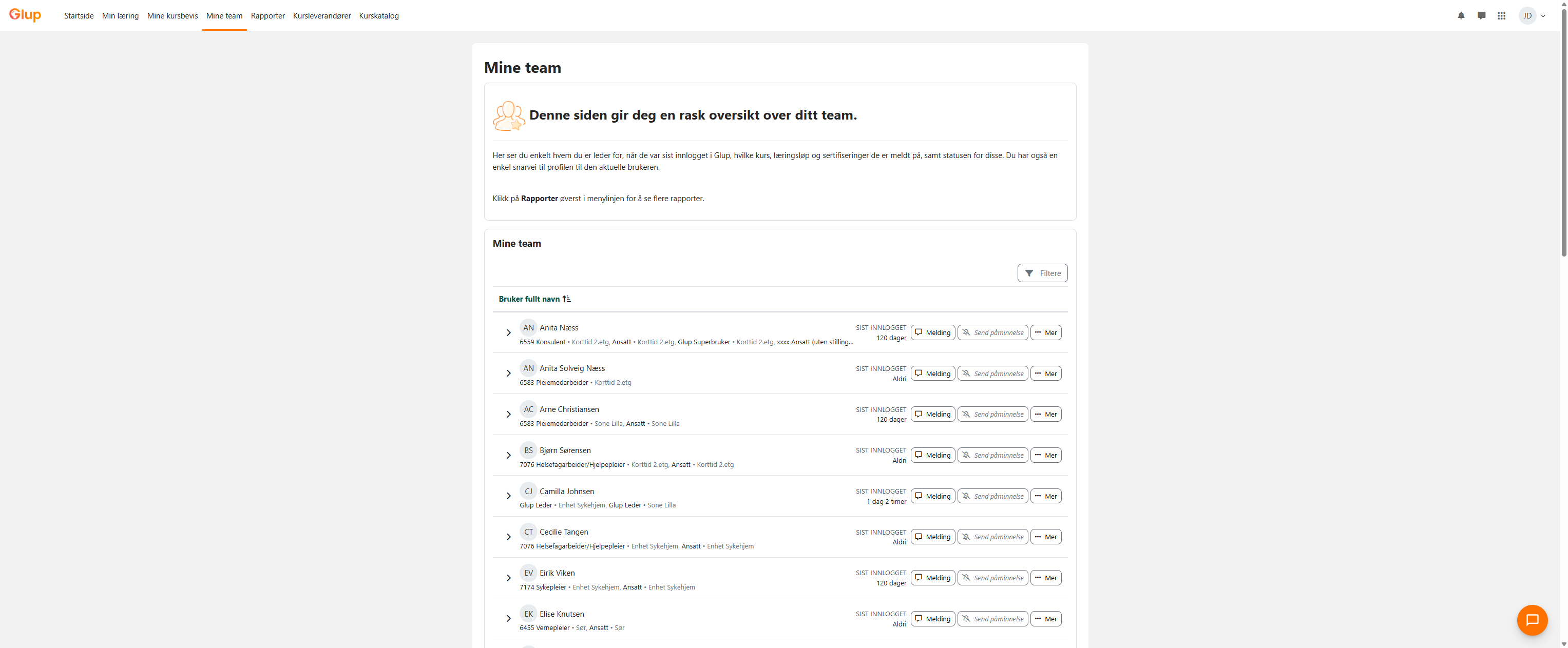
Task: Click Send påminnelse for Bjørn Sørensen
Action: point(992,455)
